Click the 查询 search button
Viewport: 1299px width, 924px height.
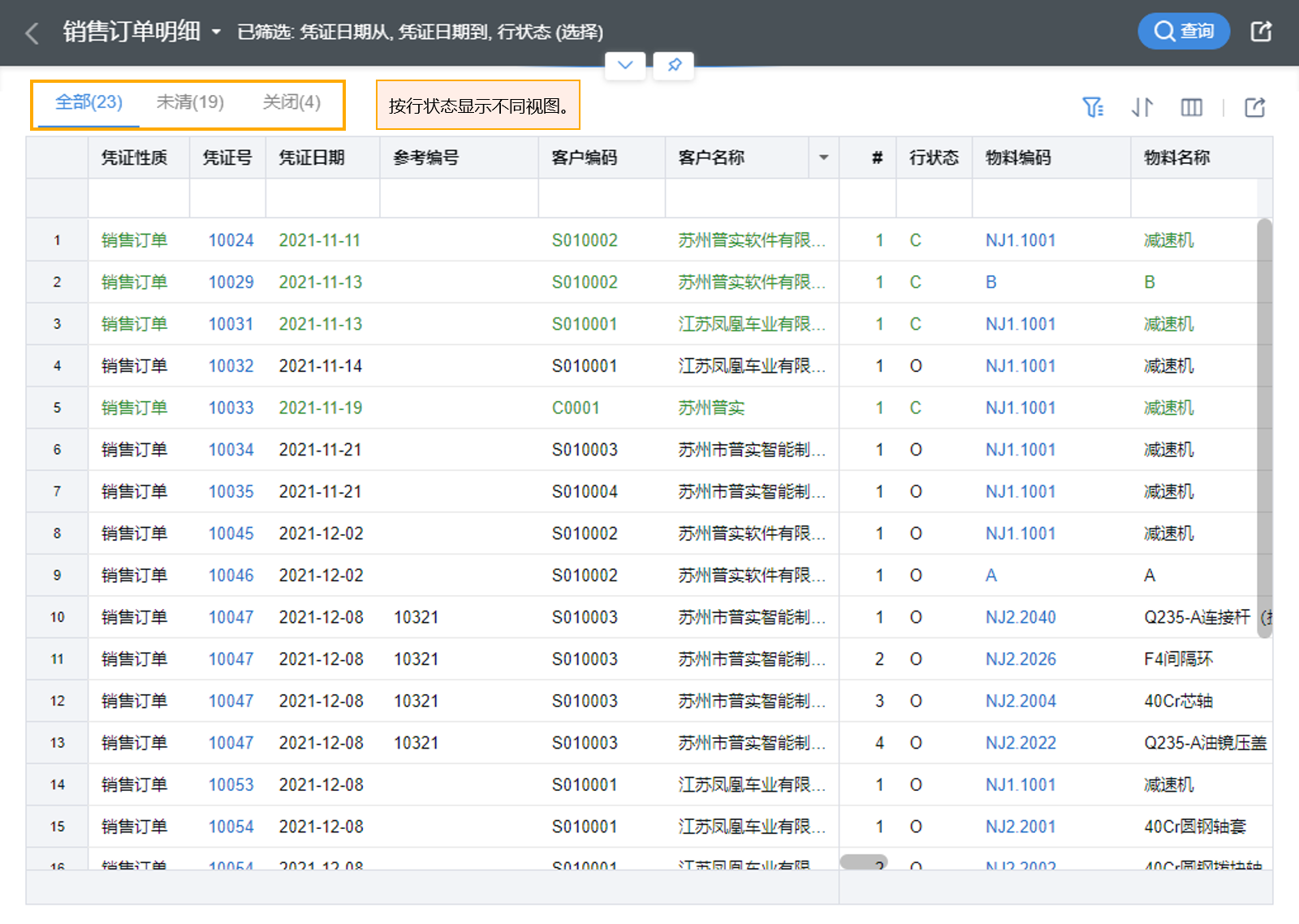tap(1184, 32)
